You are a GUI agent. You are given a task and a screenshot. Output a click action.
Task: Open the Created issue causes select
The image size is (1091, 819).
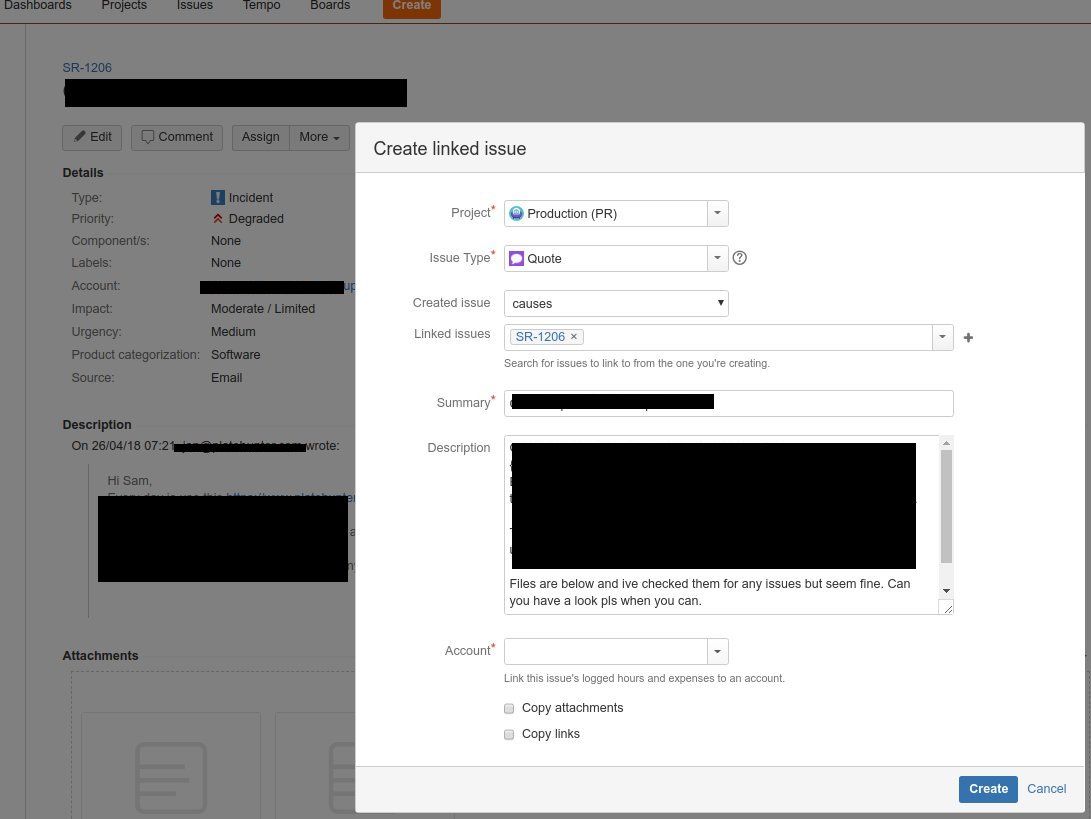coord(616,303)
